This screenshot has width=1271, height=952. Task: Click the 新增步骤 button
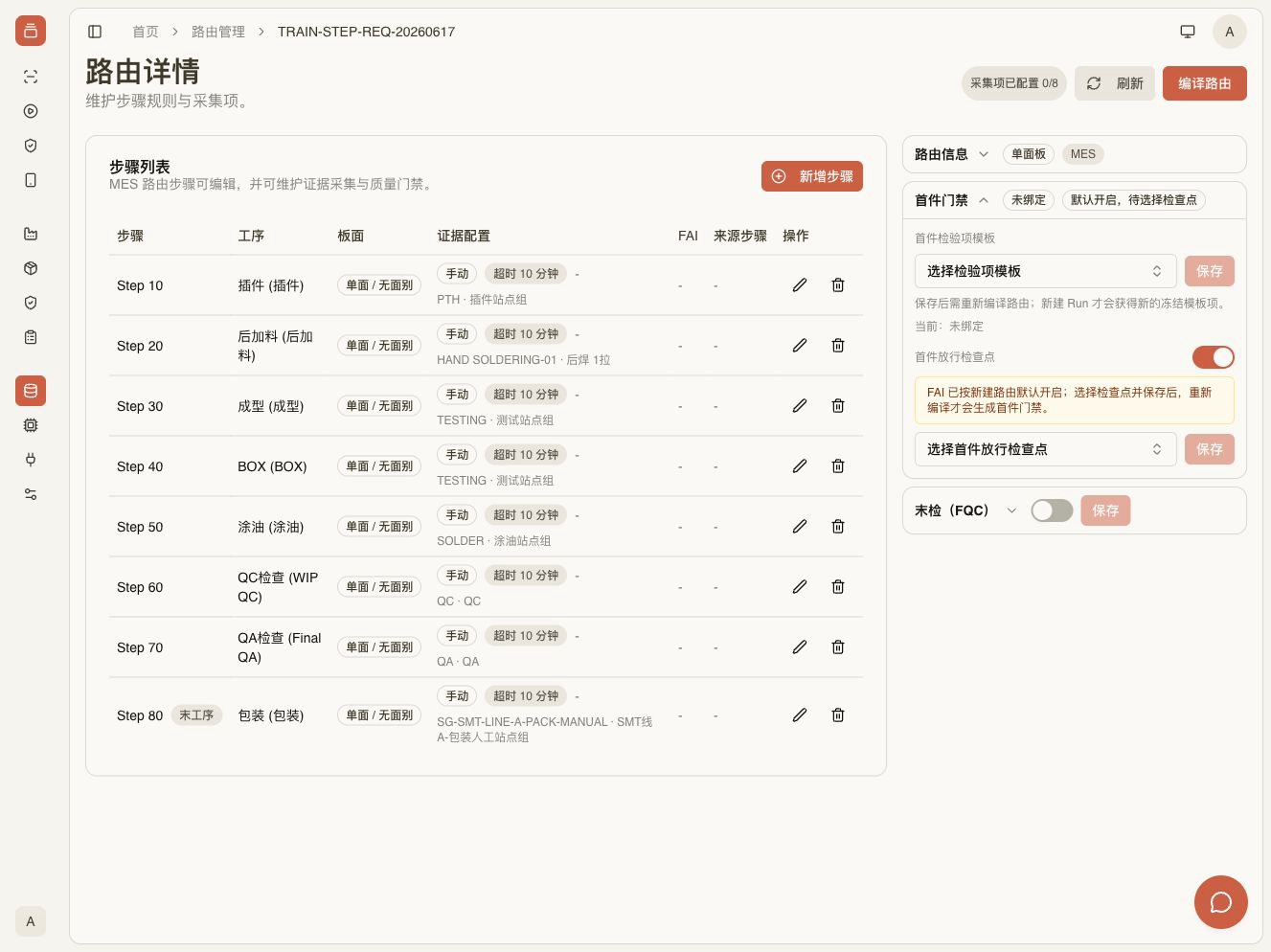click(812, 176)
